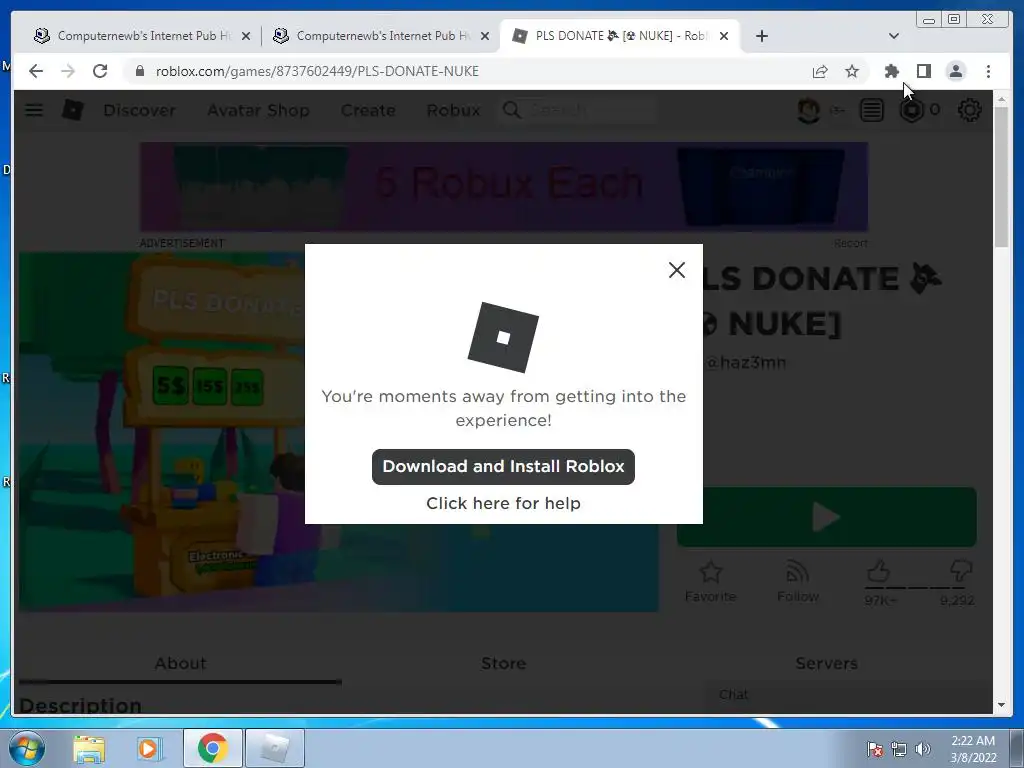The width and height of the screenshot is (1024, 768).
Task: Open Windows Explorer from taskbar
Action: click(89, 749)
